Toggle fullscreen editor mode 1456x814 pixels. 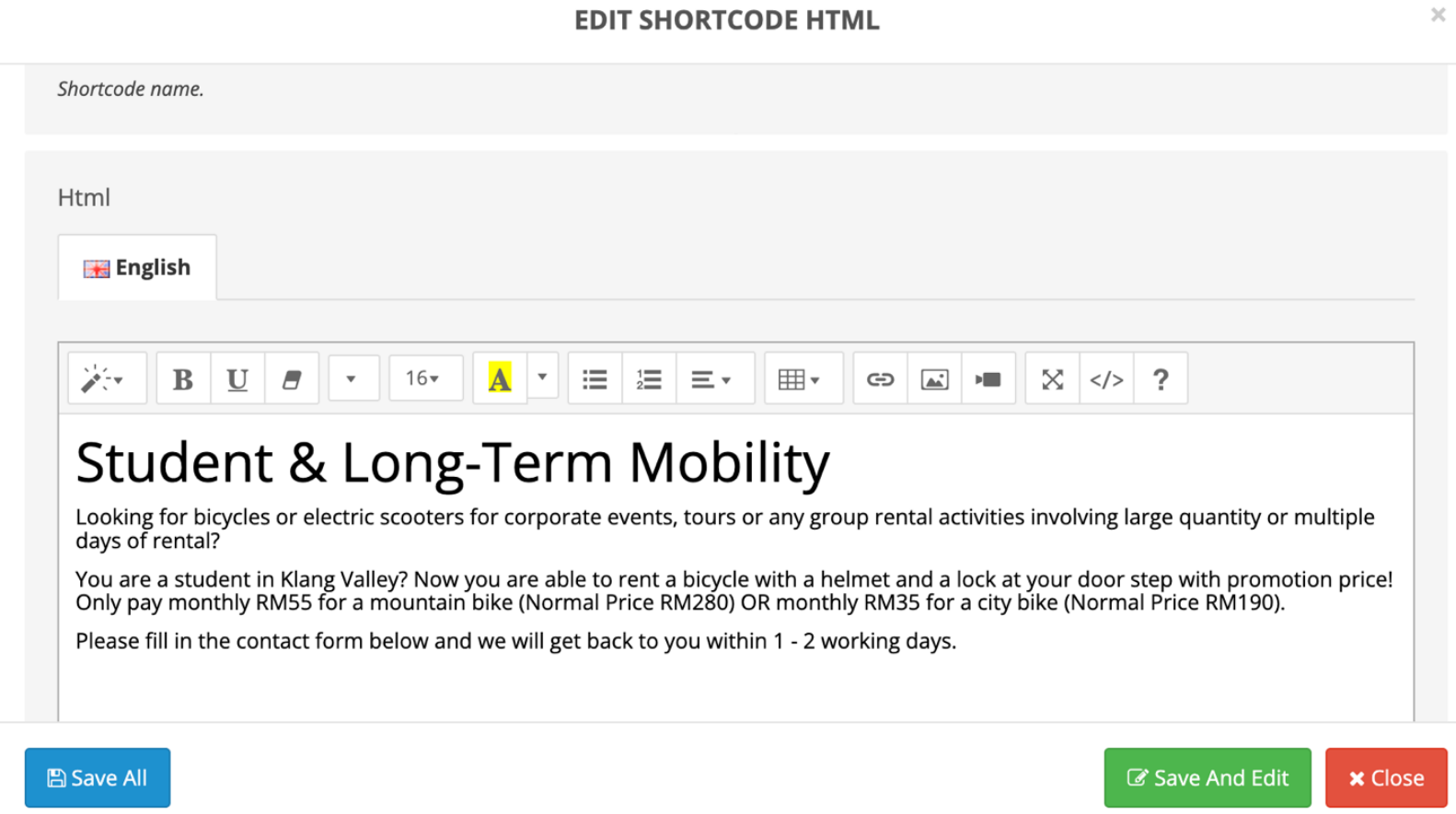click(1052, 378)
